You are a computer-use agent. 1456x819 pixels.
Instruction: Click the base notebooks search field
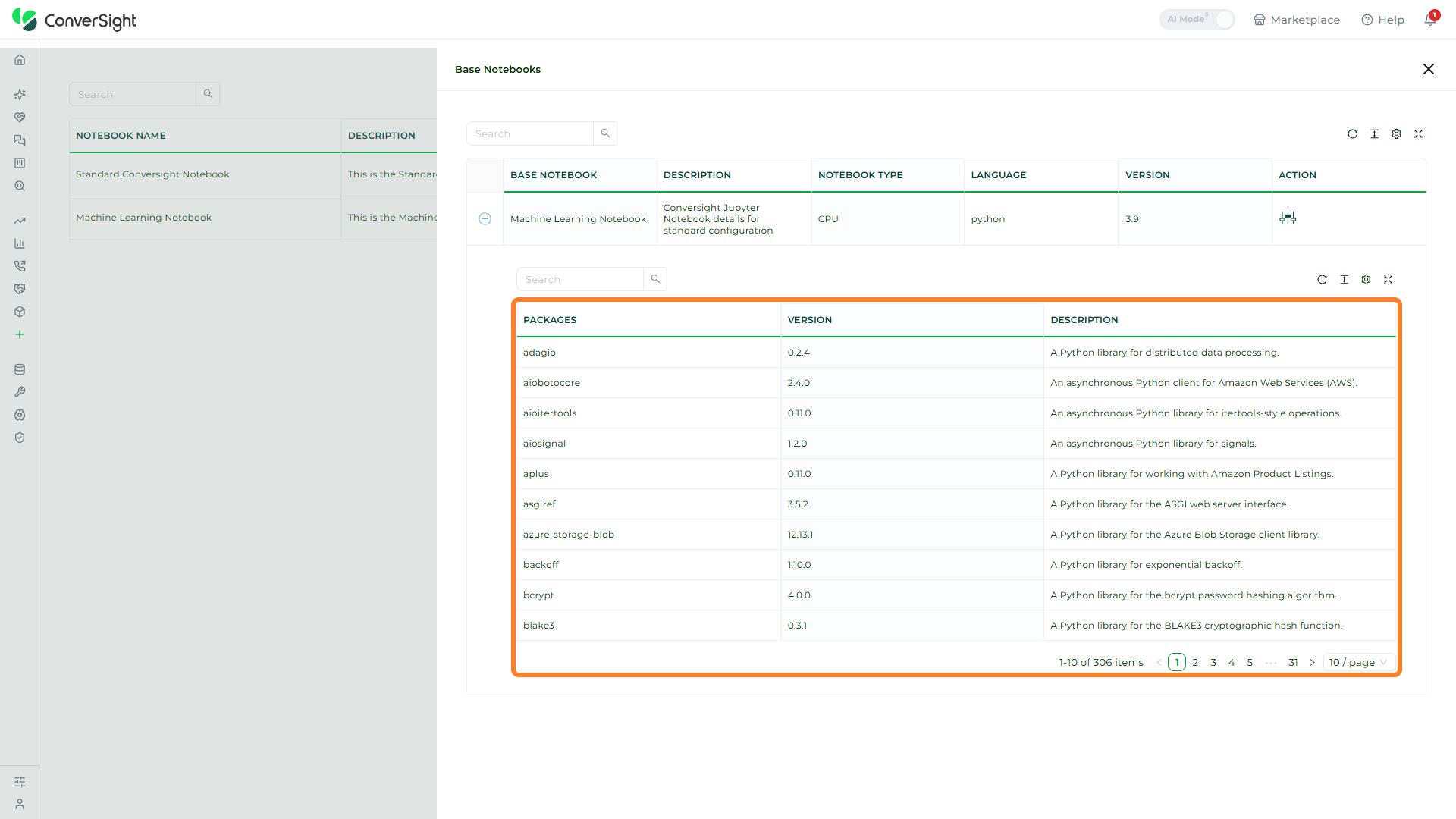point(529,133)
